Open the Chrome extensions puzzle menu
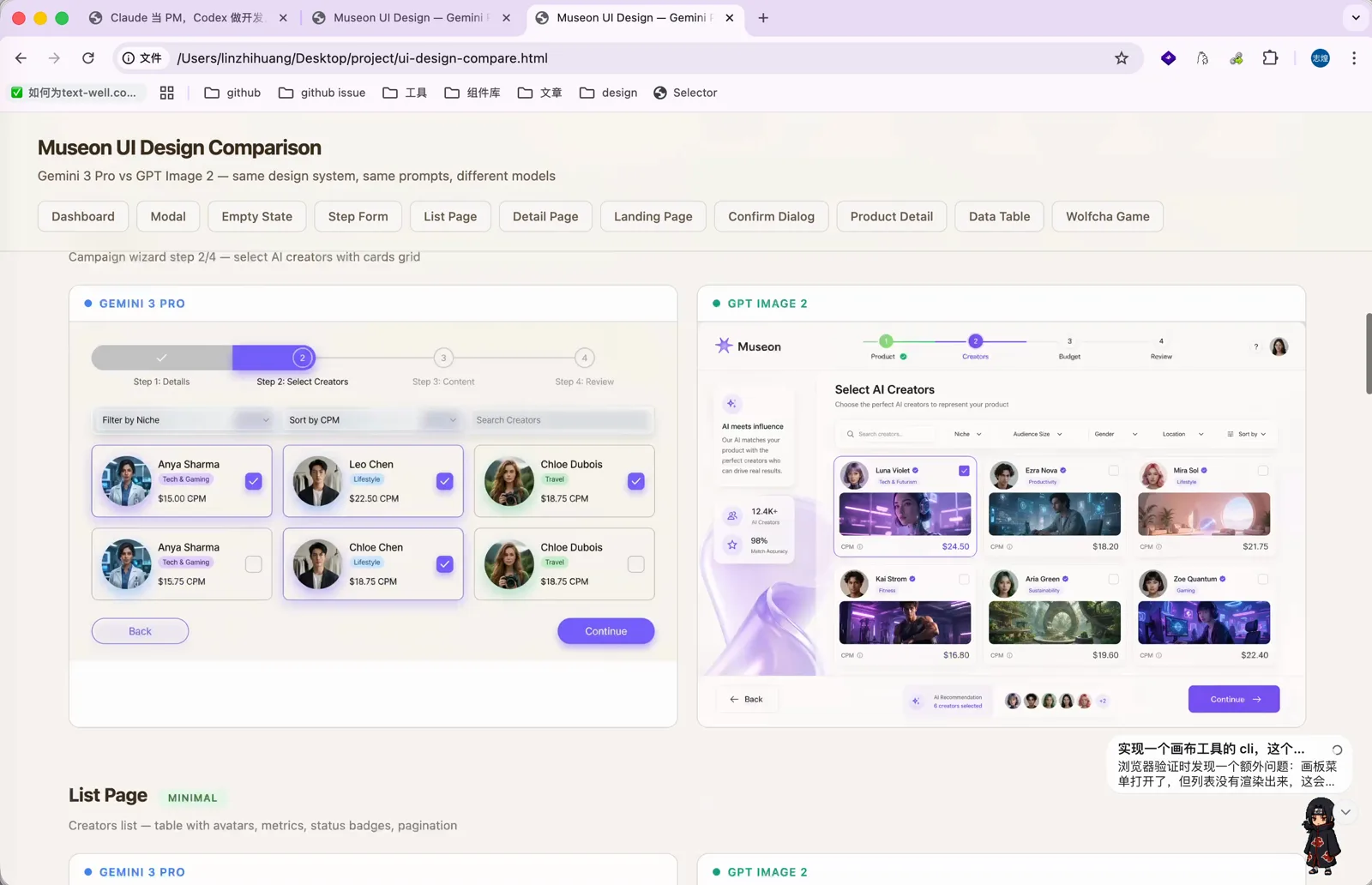 click(x=1271, y=58)
